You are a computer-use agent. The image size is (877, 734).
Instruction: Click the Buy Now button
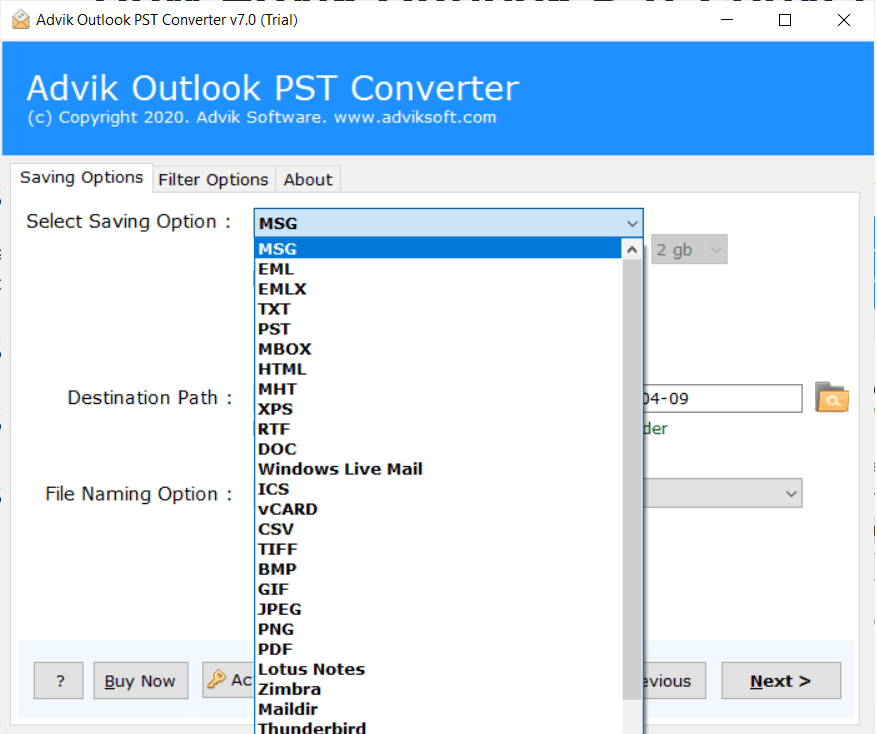pos(140,681)
